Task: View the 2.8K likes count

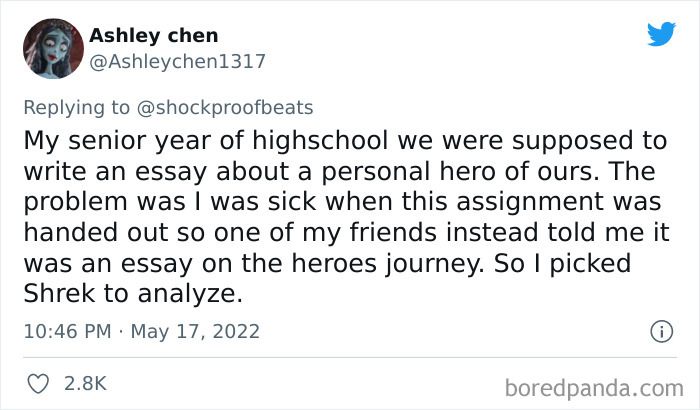Action: pos(86,382)
